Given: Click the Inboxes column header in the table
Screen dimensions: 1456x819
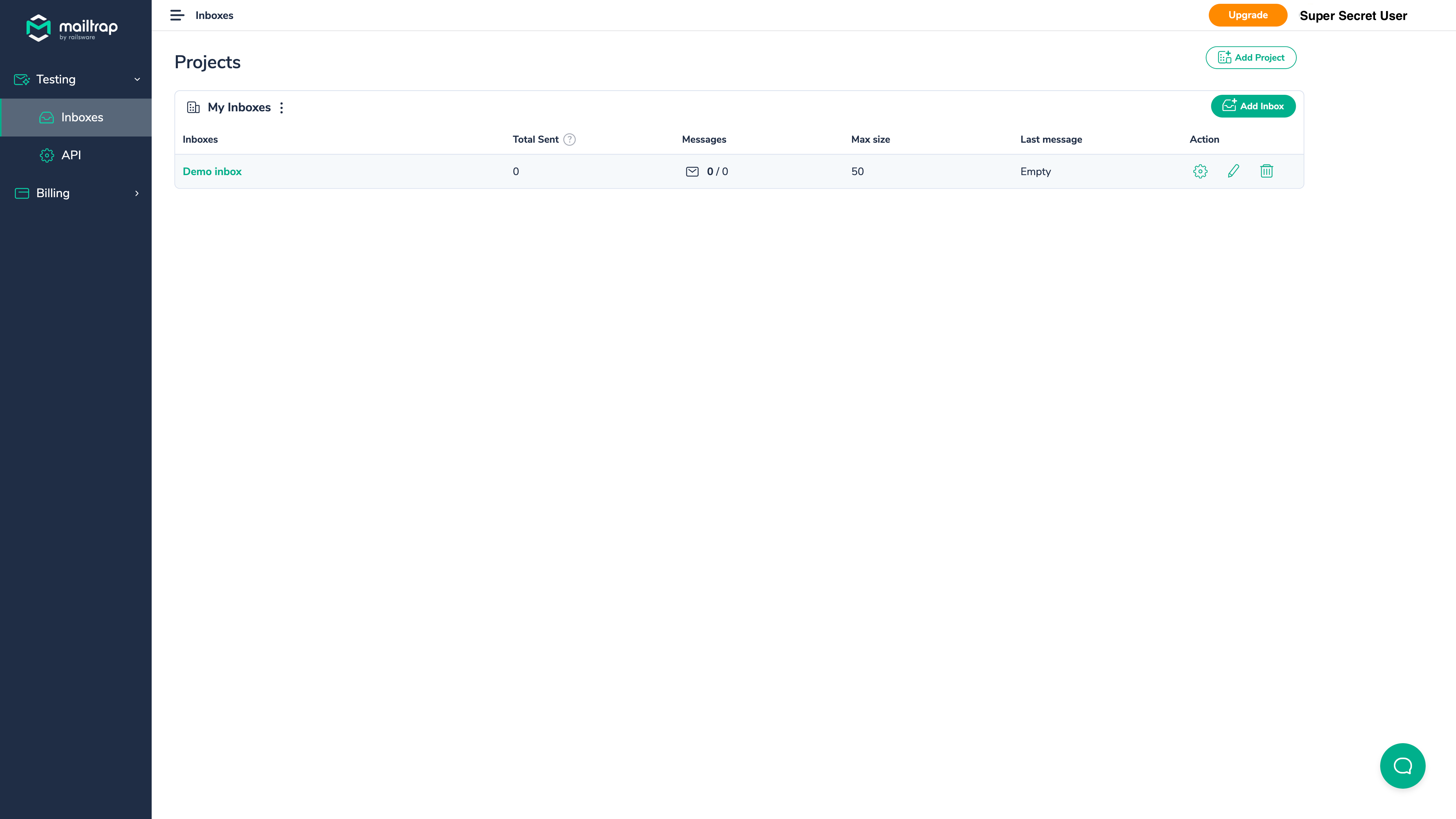Looking at the screenshot, I should [200, 140].
